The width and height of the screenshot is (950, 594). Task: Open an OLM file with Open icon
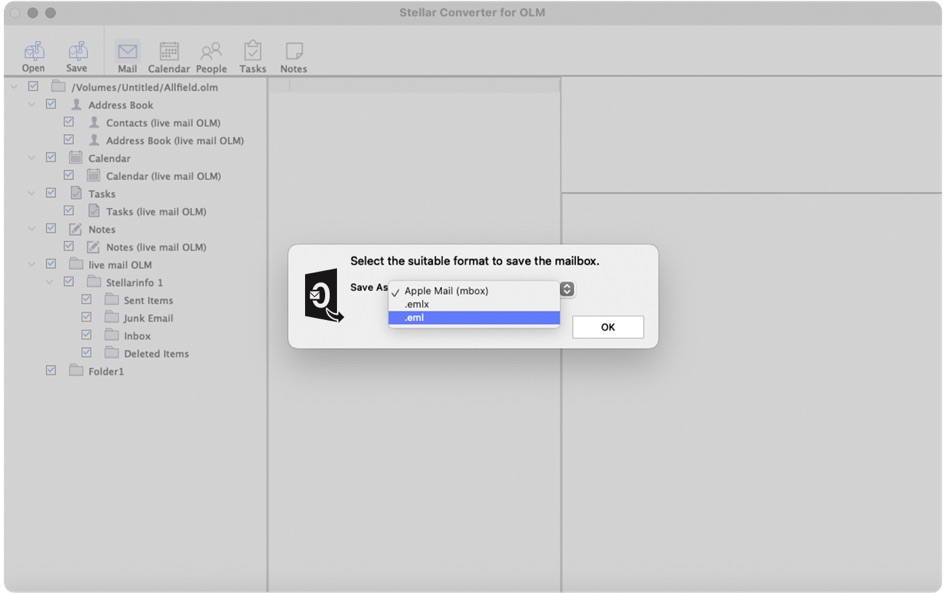click(33, 52)
